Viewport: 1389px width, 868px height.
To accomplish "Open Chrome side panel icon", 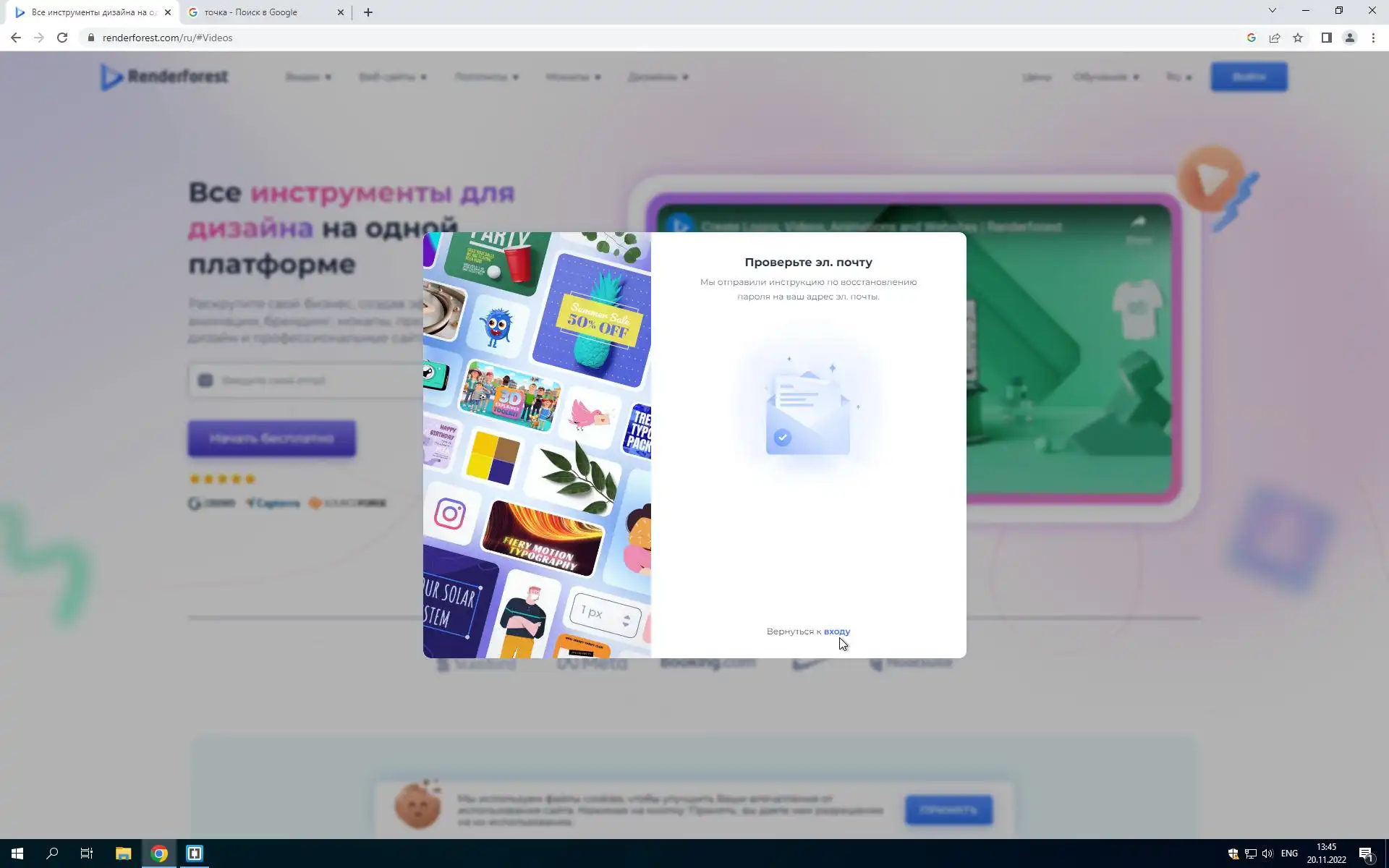I will click(1326, 38).
